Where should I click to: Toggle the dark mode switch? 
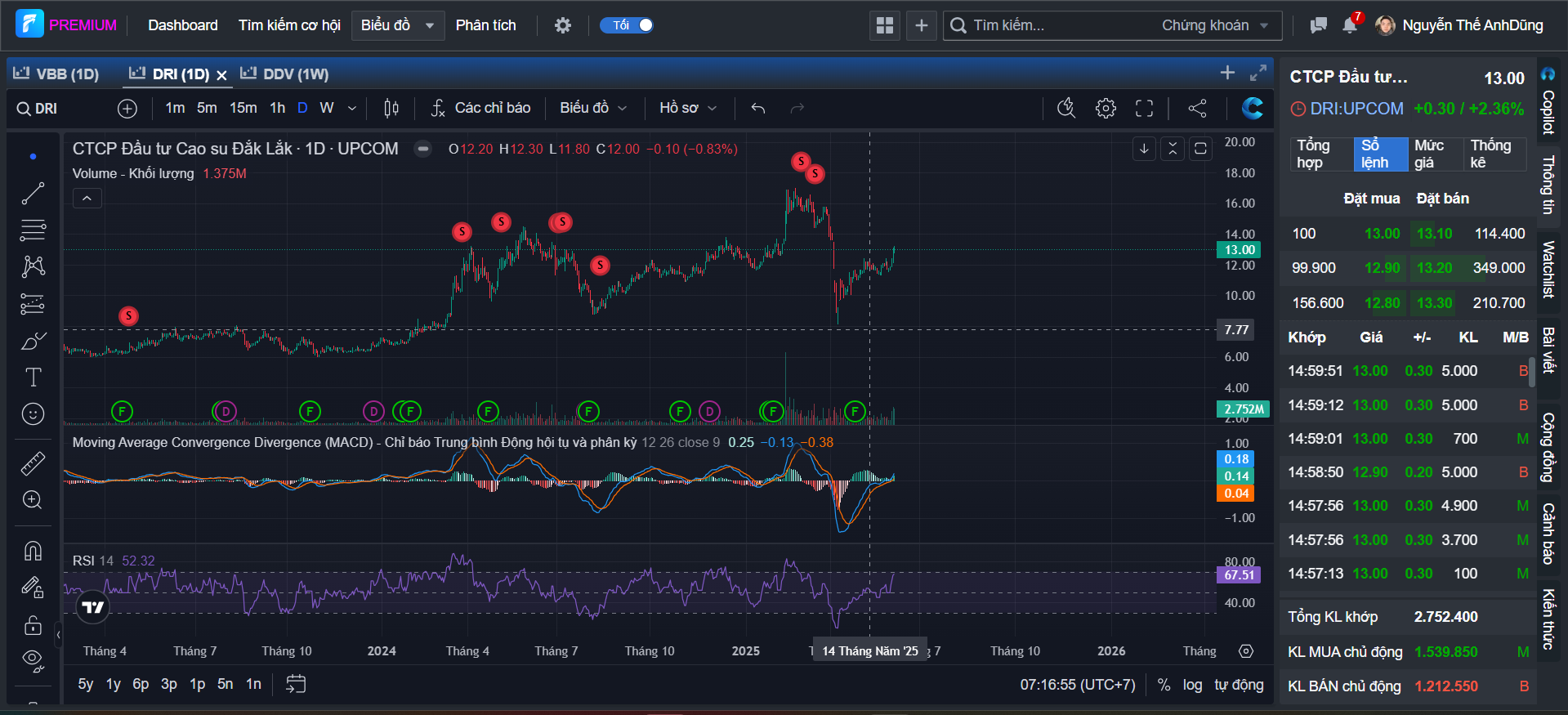pyautogui.click(x=628, y=25)
